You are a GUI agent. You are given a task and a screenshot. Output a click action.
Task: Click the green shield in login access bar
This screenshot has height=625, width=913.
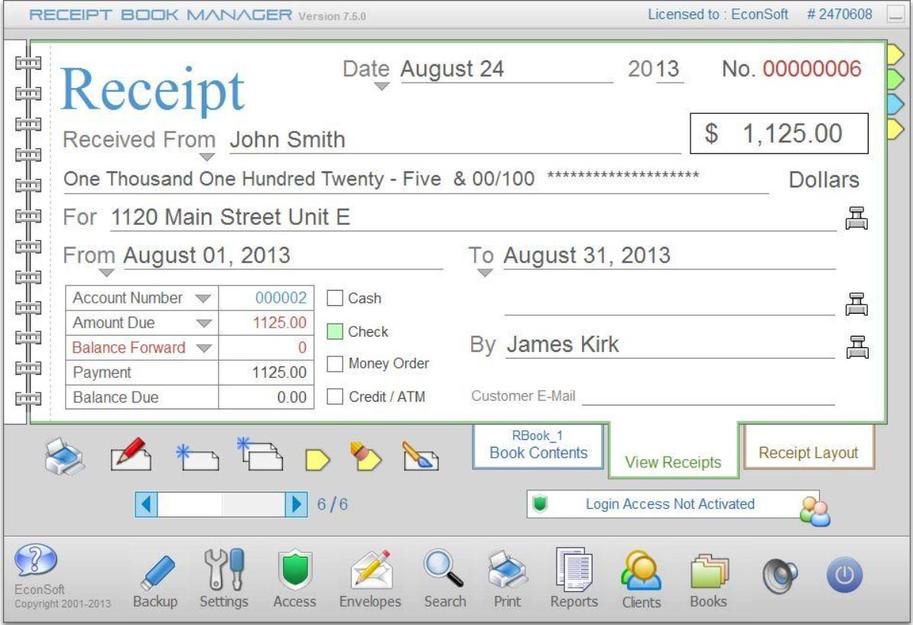point(540,503)
